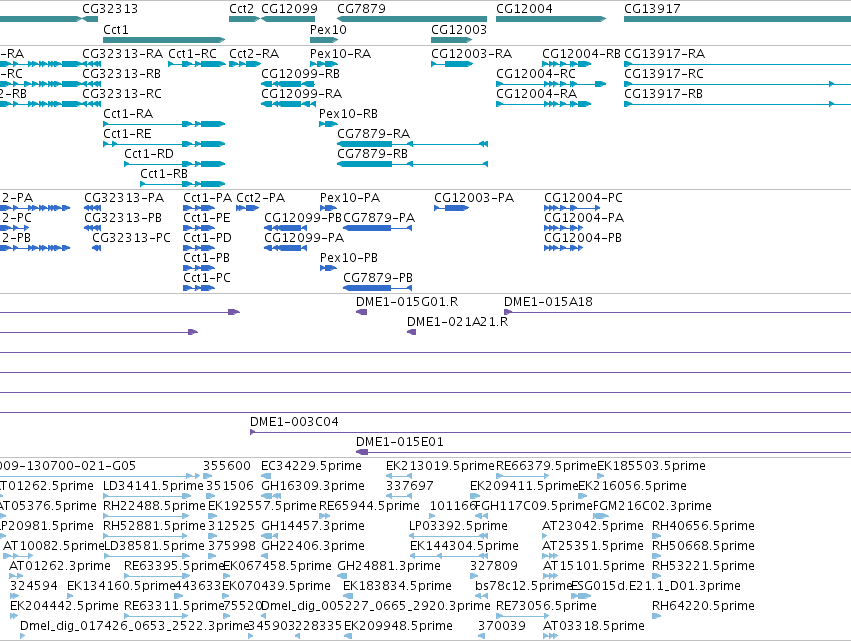Select EST GH16309.3prime
The image size is (851, 641).
pos(271,496)
